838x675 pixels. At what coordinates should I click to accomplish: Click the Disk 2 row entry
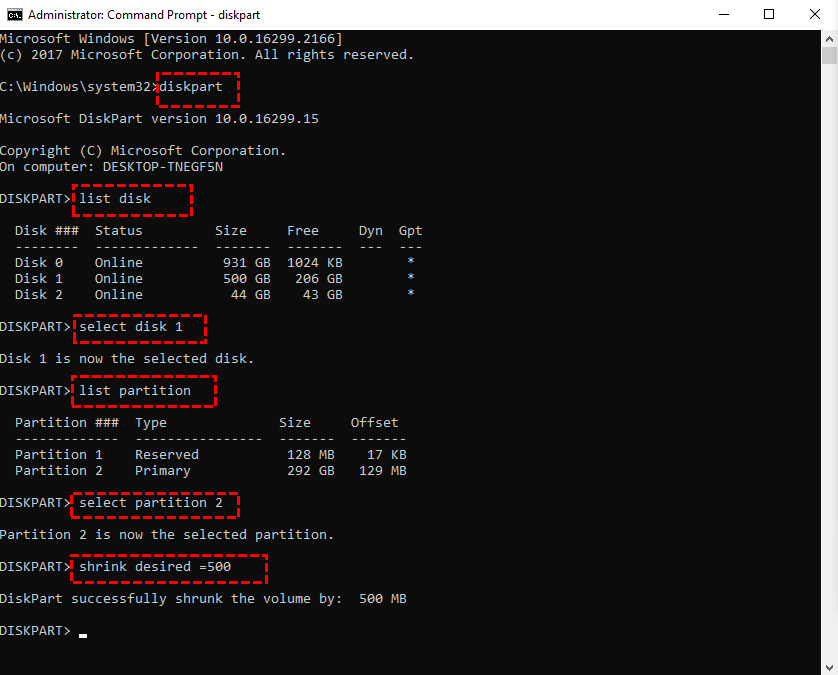(100, 294)
